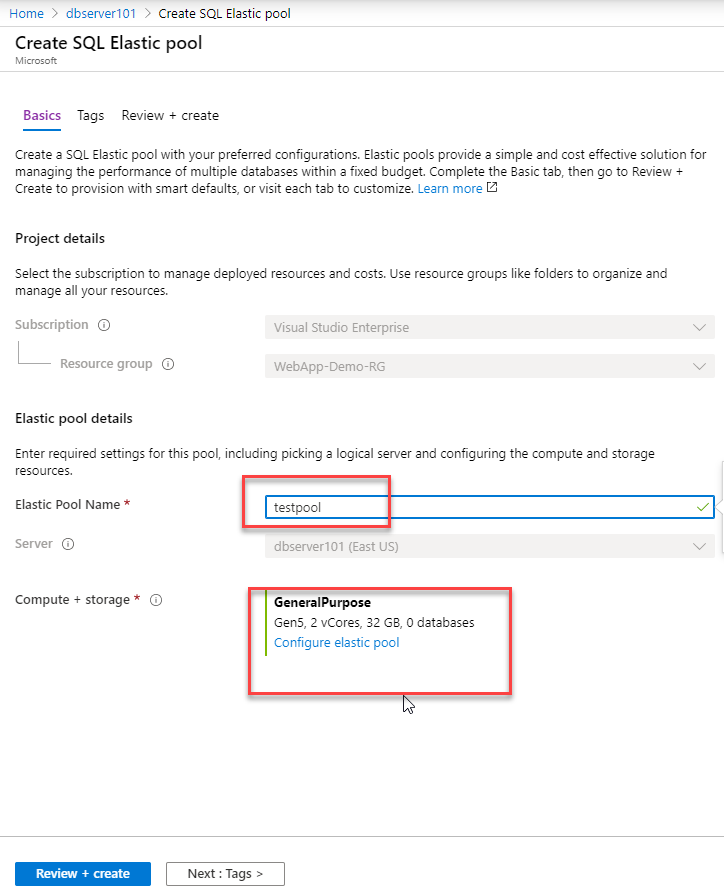Viewport: 724px width, 896px height.
Task: Click the Elastic Pool Name input field
Action: click(490, 507)
